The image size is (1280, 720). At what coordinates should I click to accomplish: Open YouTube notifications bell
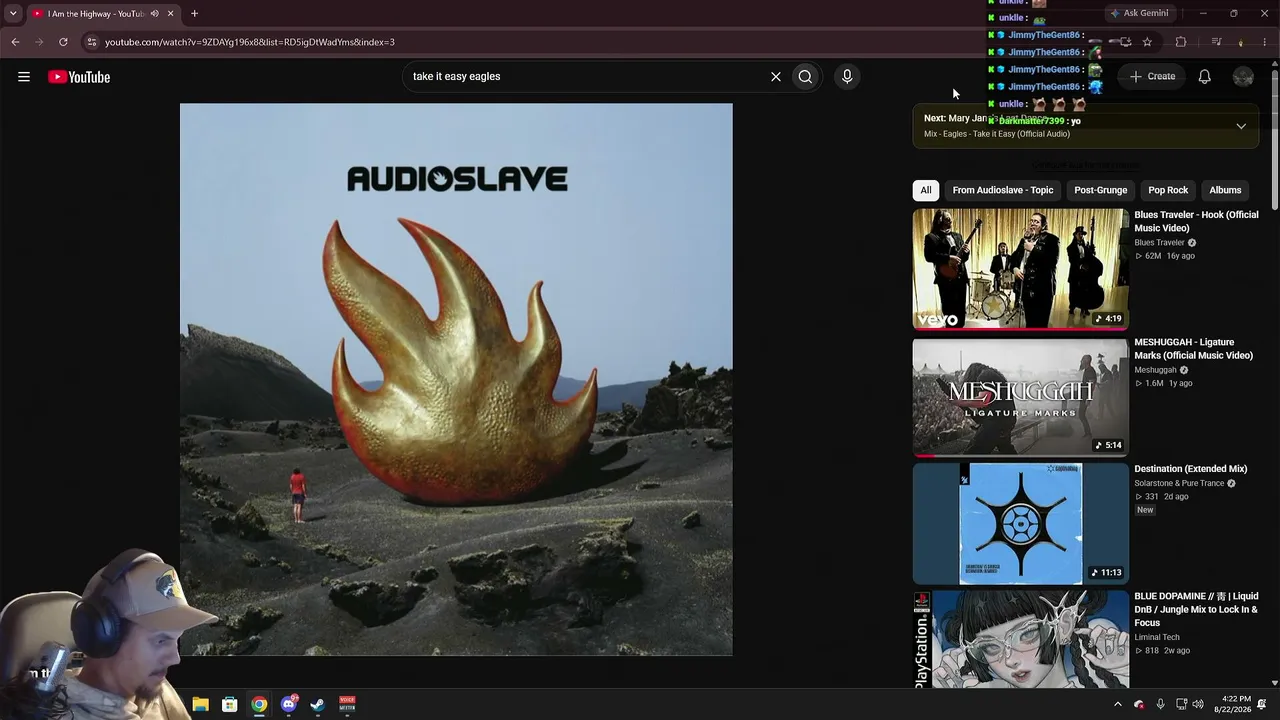1205,77
